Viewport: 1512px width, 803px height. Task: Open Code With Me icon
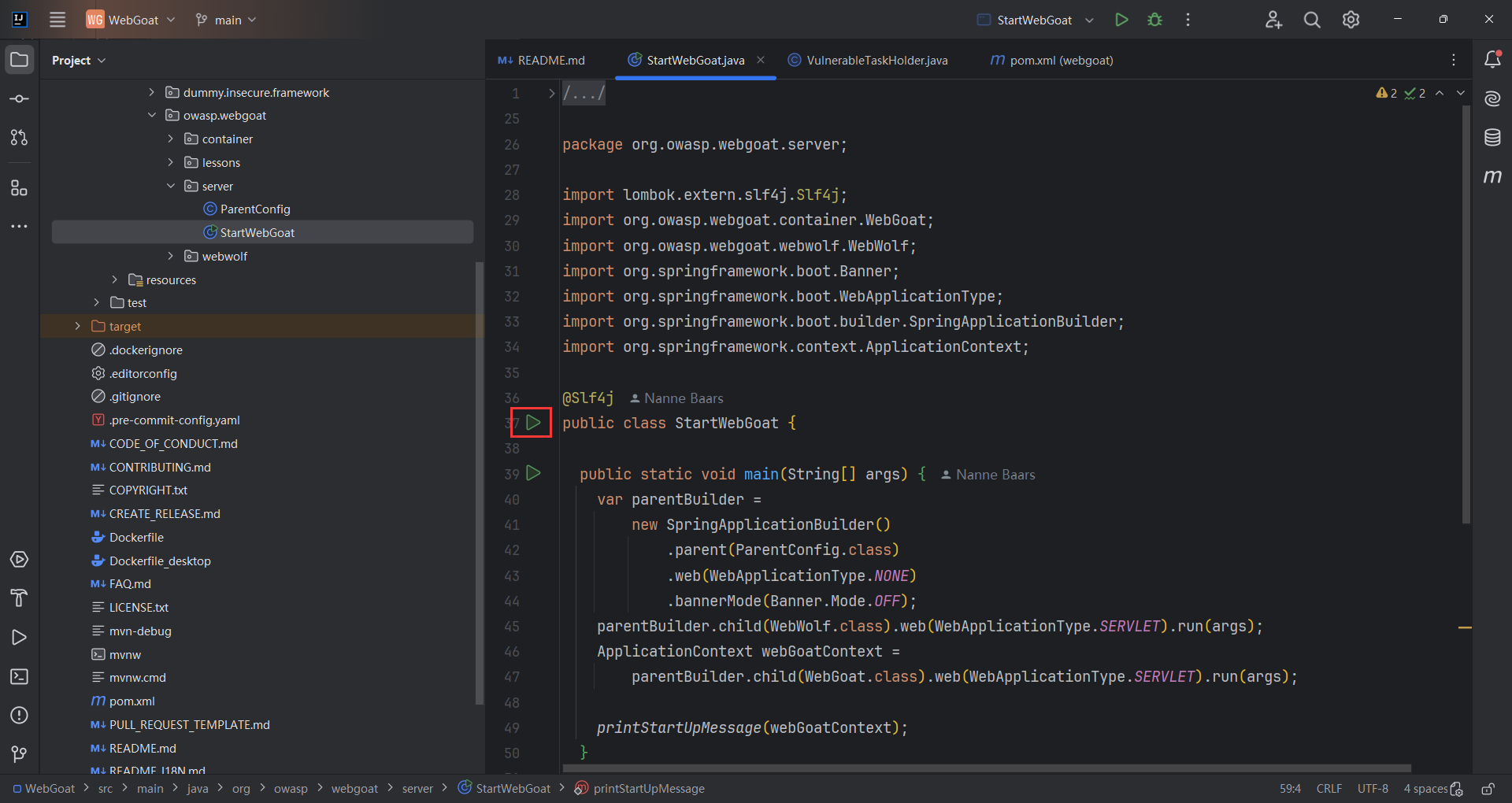pos(1273,20)
